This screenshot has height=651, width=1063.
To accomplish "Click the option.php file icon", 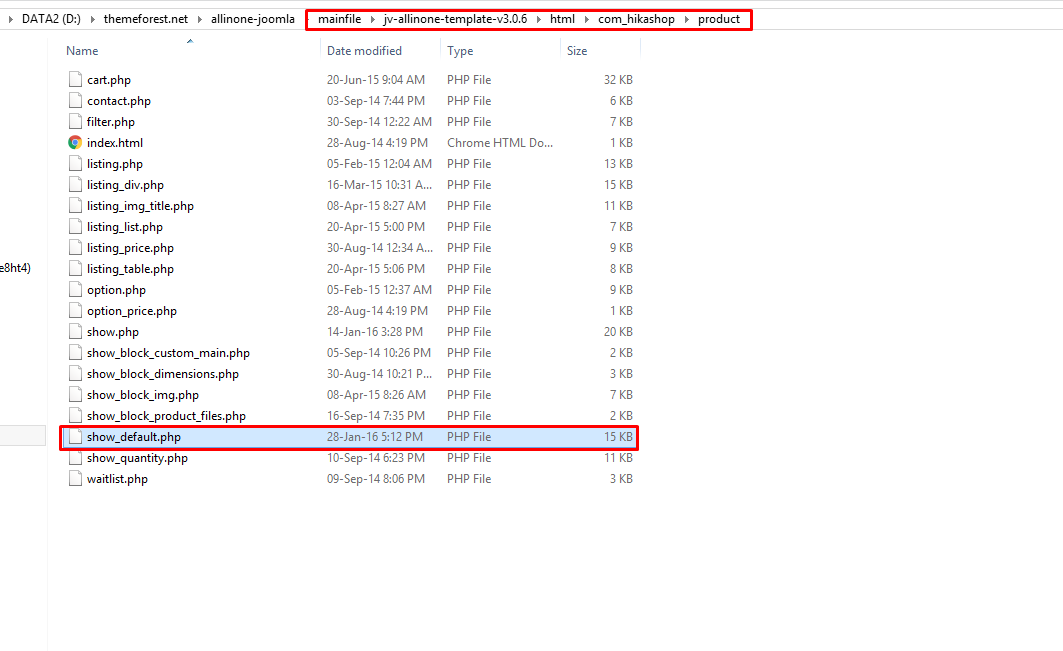I will click(75, 290).
